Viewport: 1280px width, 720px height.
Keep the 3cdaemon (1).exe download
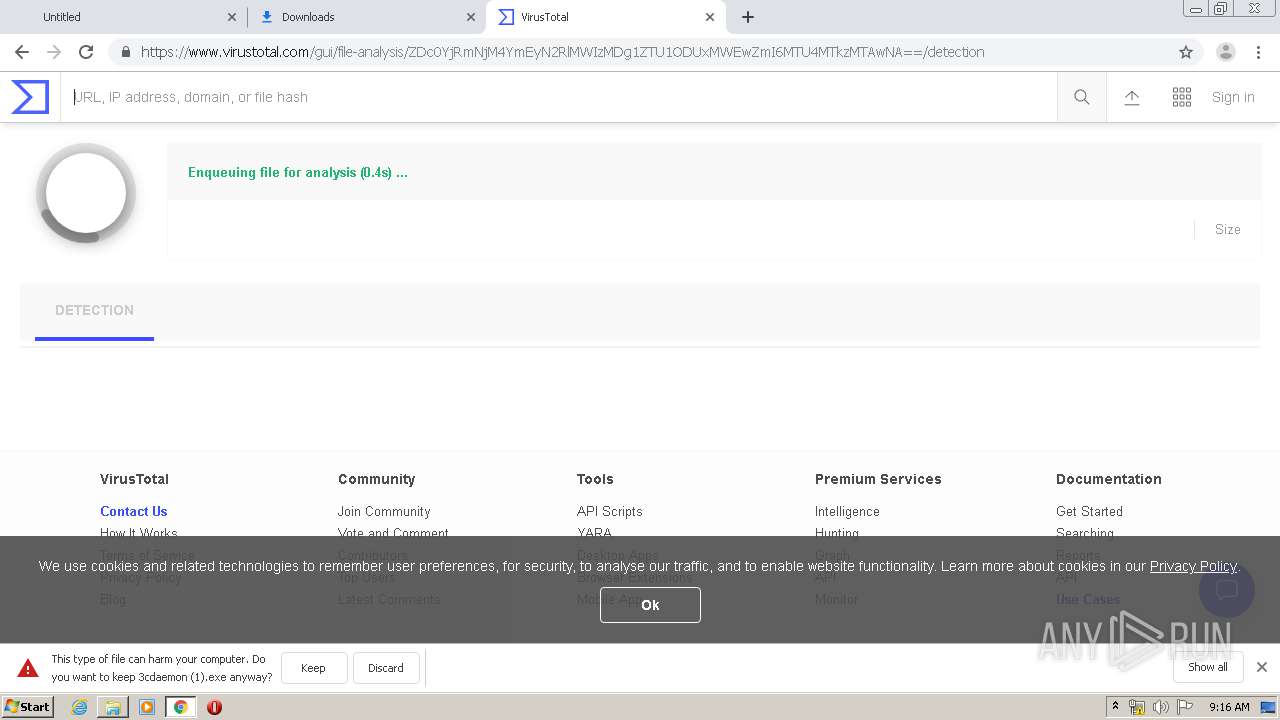[x=314, y=668]
